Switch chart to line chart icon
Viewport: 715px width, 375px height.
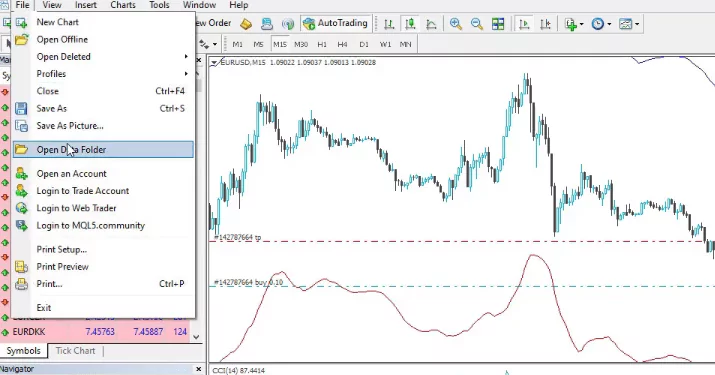tap(431, 24)
